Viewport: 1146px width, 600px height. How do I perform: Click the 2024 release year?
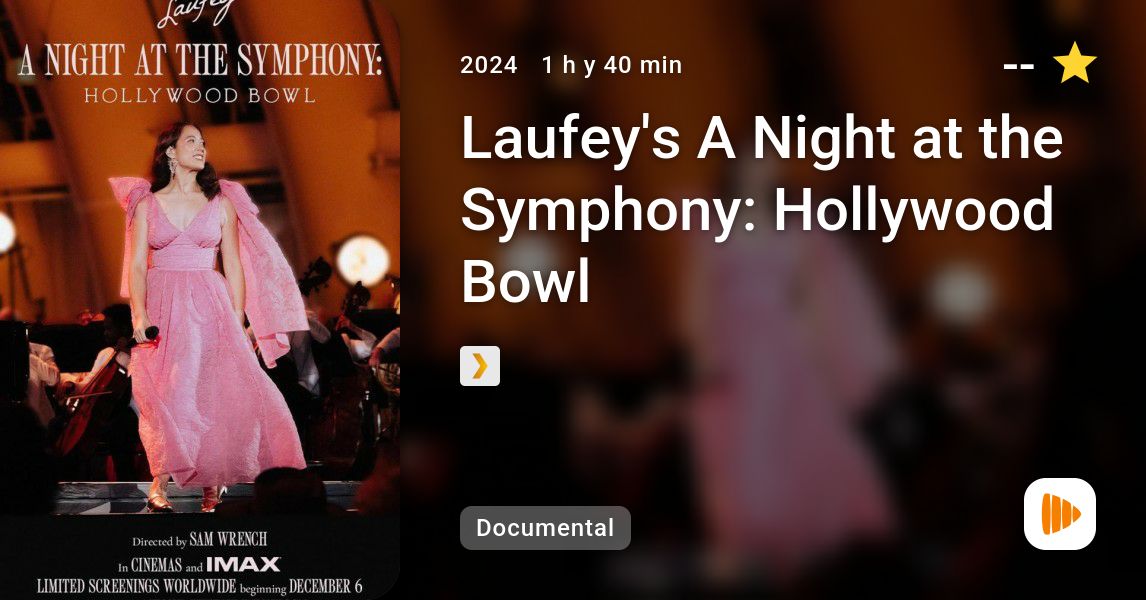tap(489, 65)
